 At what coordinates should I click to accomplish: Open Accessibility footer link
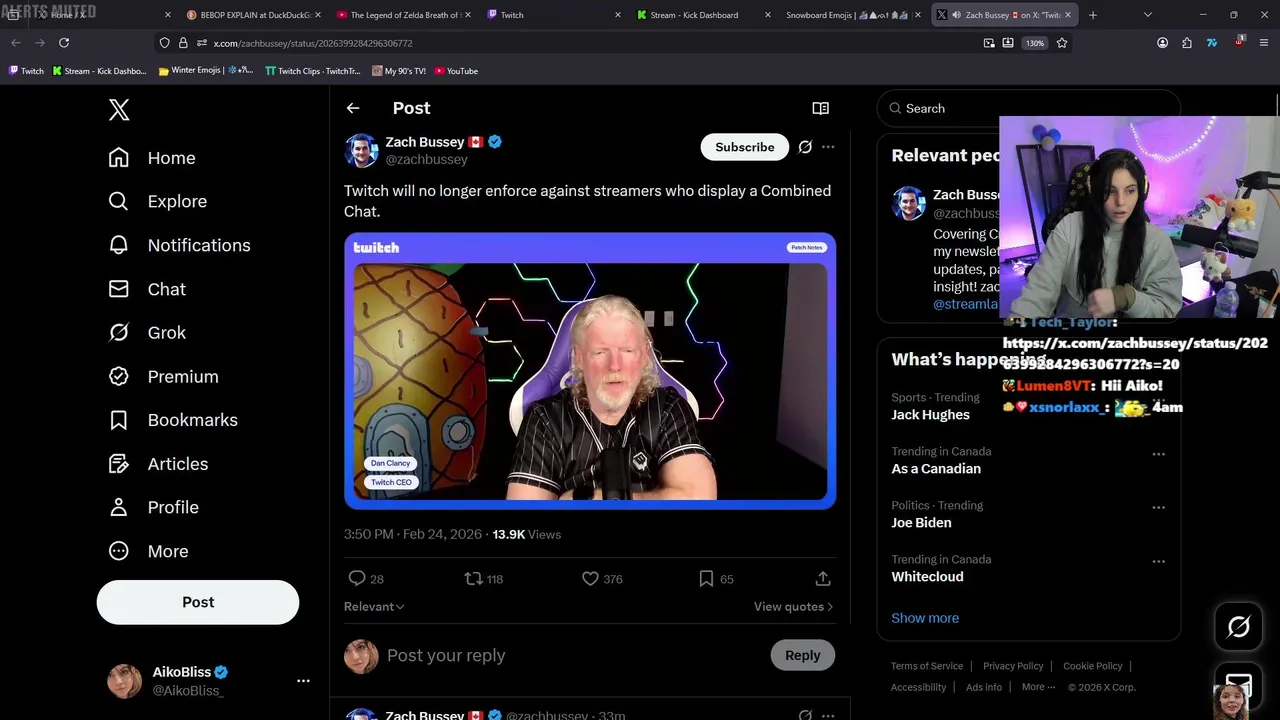[x=918, y=687]
